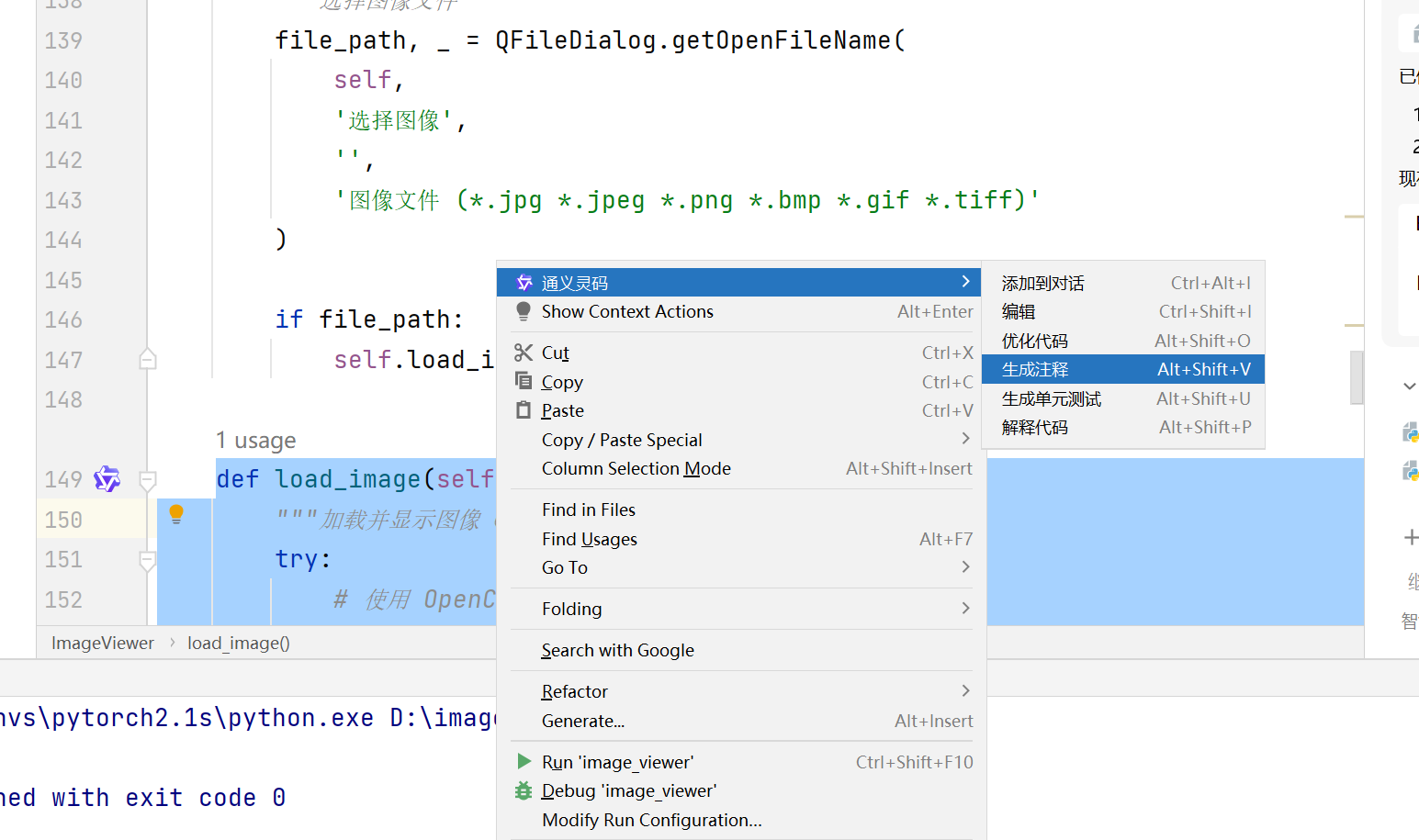Click on file_path in line 139

point(341,40)
